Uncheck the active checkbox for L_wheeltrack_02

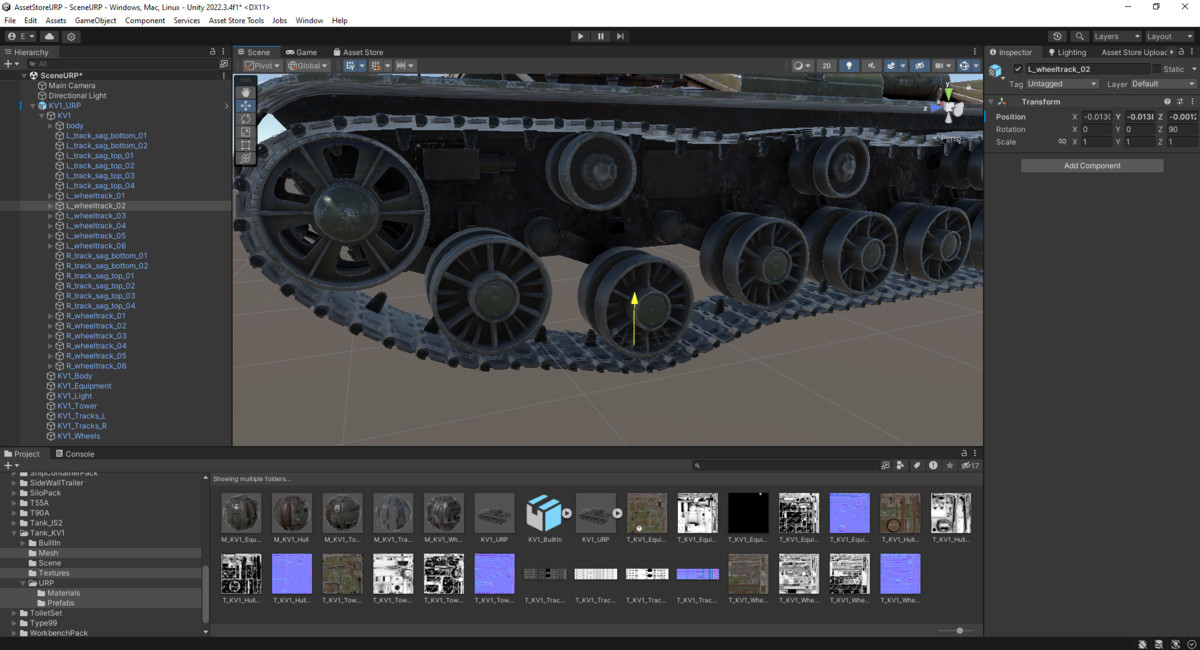(1017, 69)
